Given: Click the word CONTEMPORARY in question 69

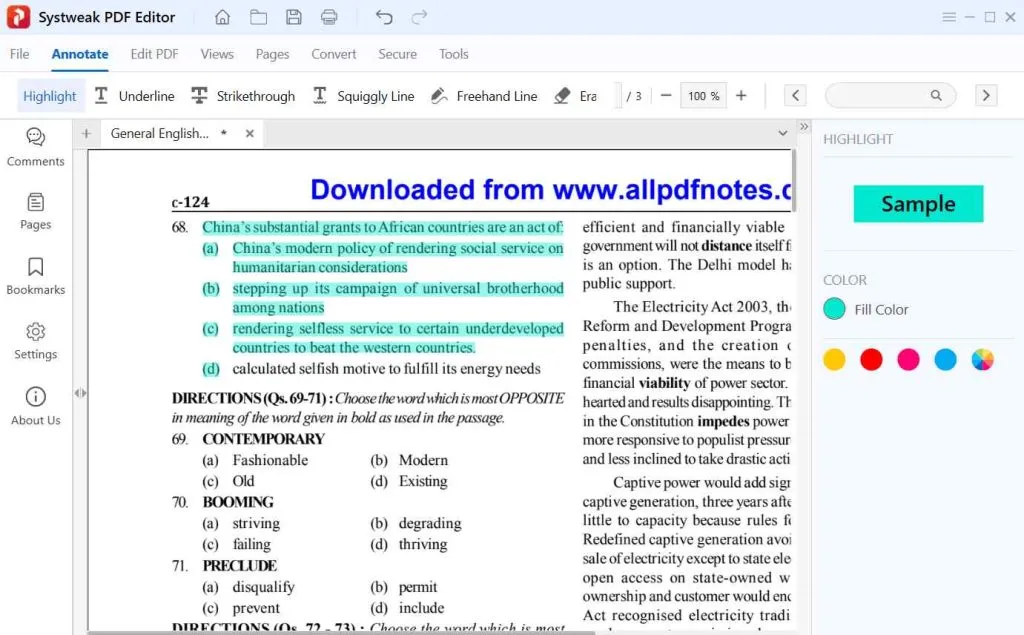Looking at the screenshot, I should tap(263, 439).
